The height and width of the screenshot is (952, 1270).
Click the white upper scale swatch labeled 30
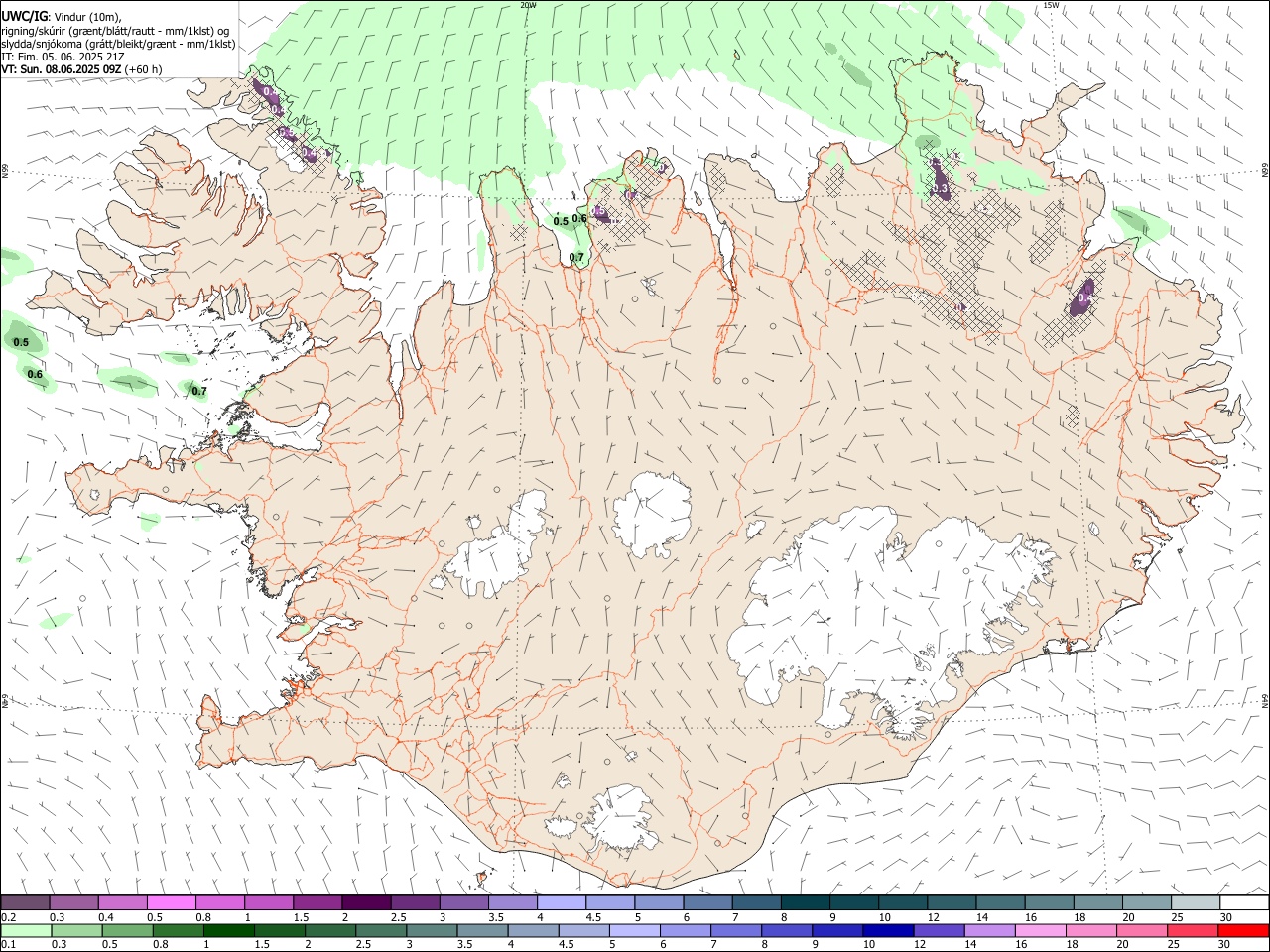1244,902
